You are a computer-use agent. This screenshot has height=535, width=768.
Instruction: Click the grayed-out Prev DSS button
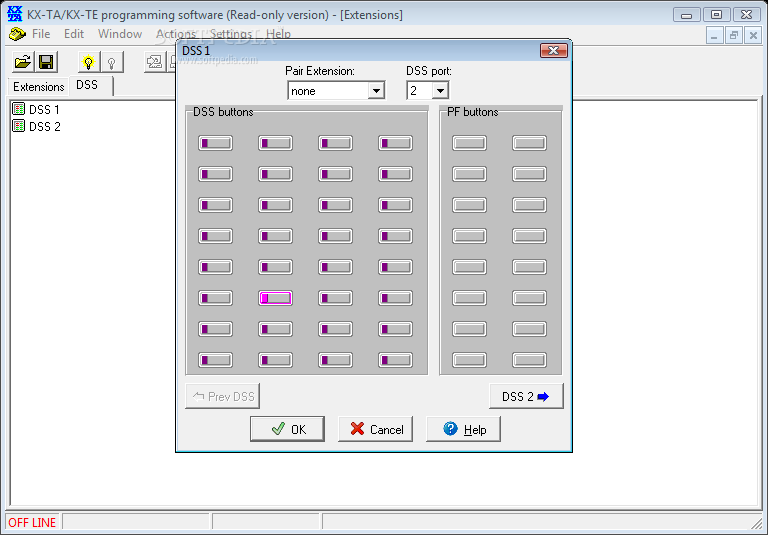222,396
